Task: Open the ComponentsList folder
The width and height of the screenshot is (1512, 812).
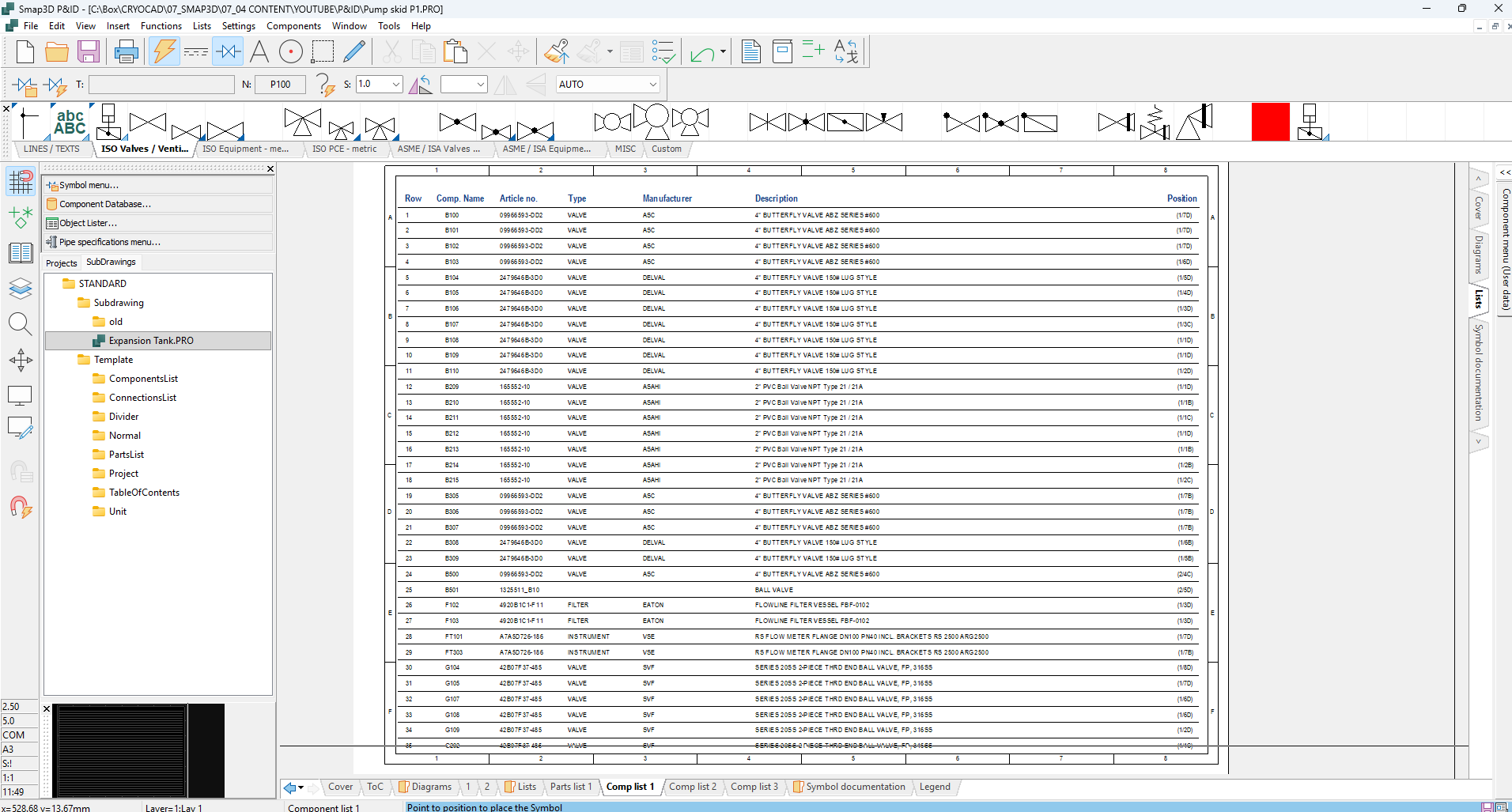Action: coord(143,379)
